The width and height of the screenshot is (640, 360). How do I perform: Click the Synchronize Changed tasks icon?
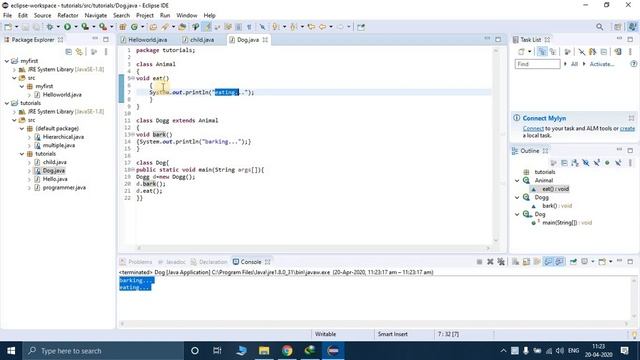coord(617,52)
